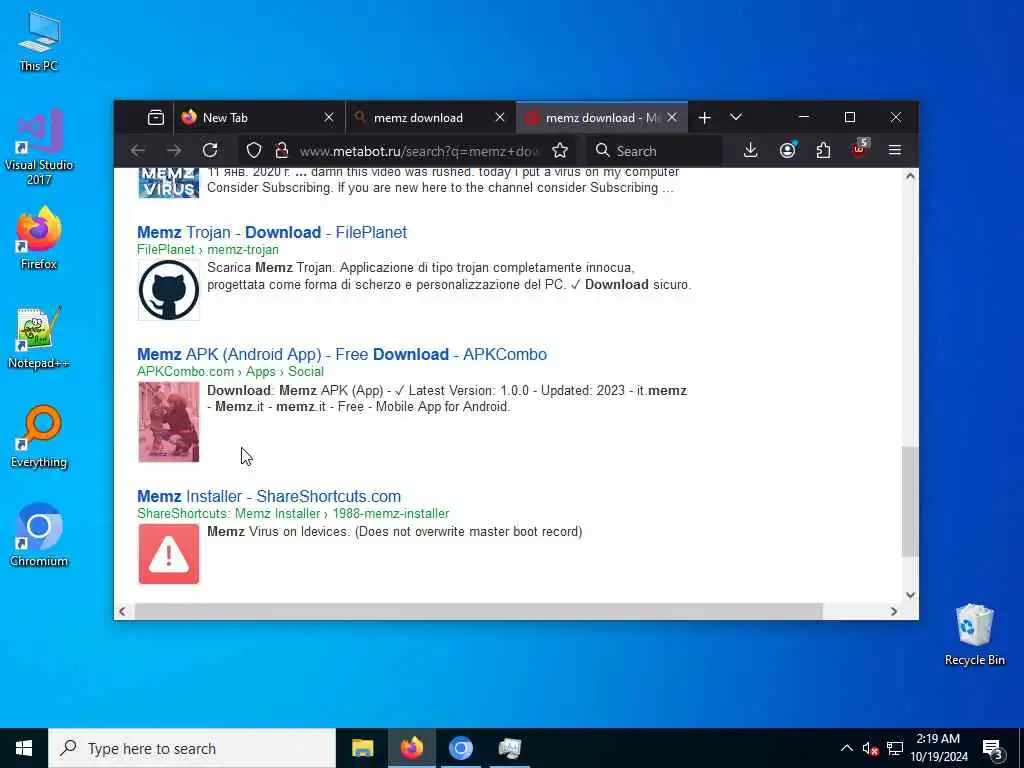The height and width of the screenshot is (768, 1024).
Task: Click the Type here to search box
Action: (x=192, y=748)
